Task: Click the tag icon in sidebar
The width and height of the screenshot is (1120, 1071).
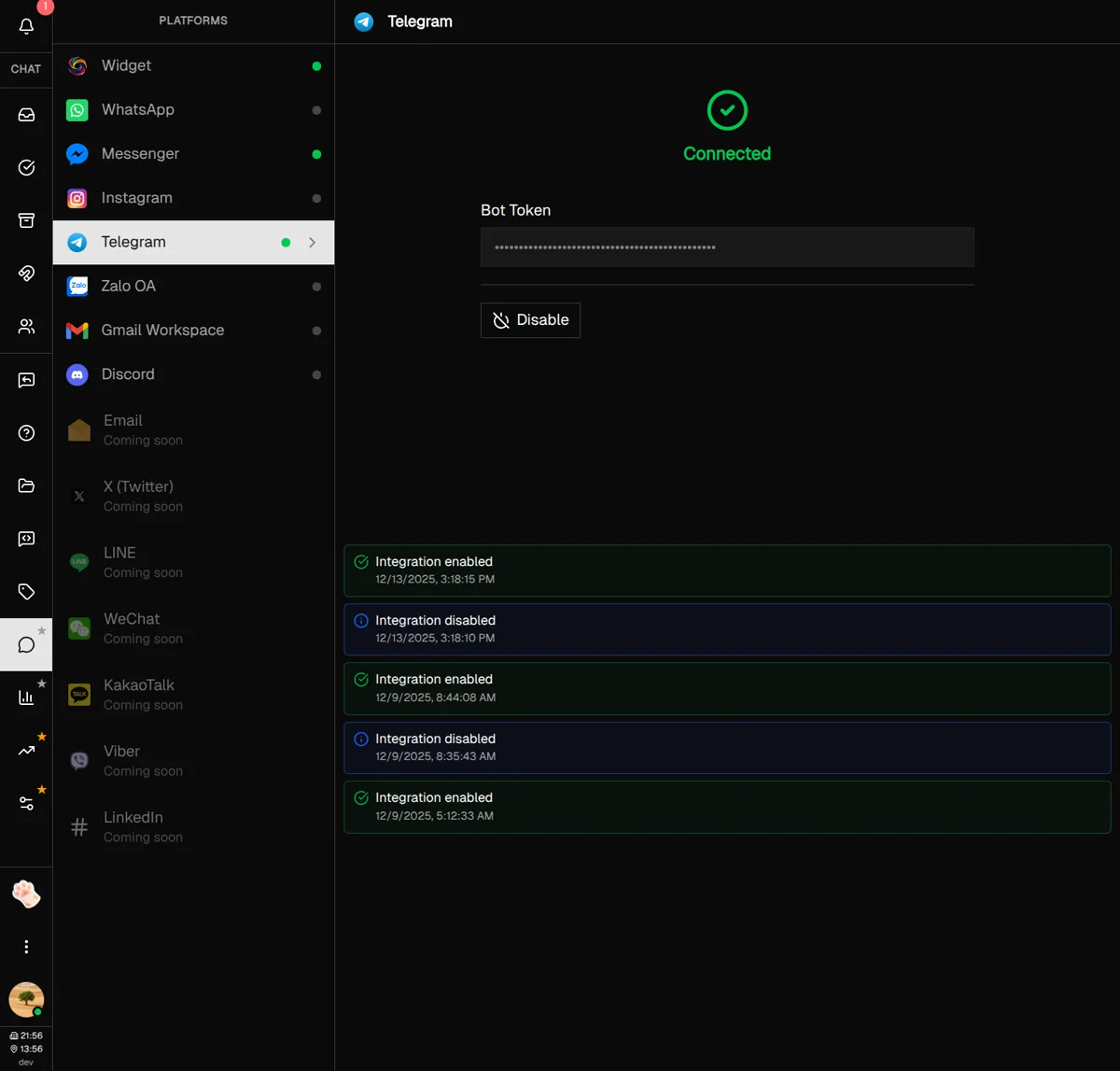Action: [26, 592]
